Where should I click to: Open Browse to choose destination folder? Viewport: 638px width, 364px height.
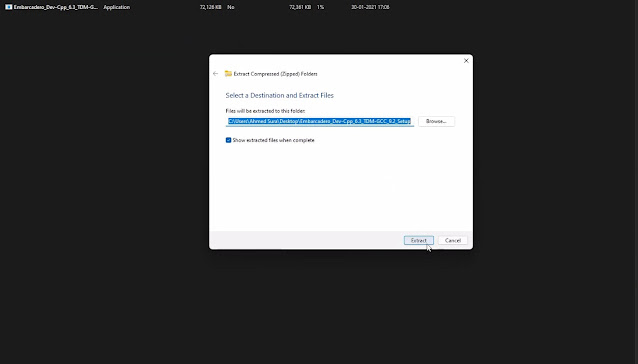click(x=436, y=121)
